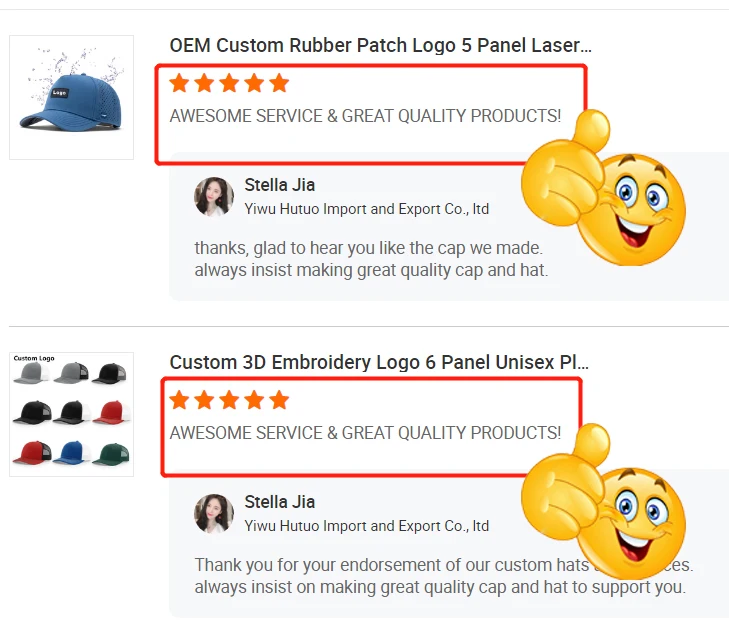This screenshot has width=729, height=624.
Task: Click the third star in the top review
Action: coord(229,83)
